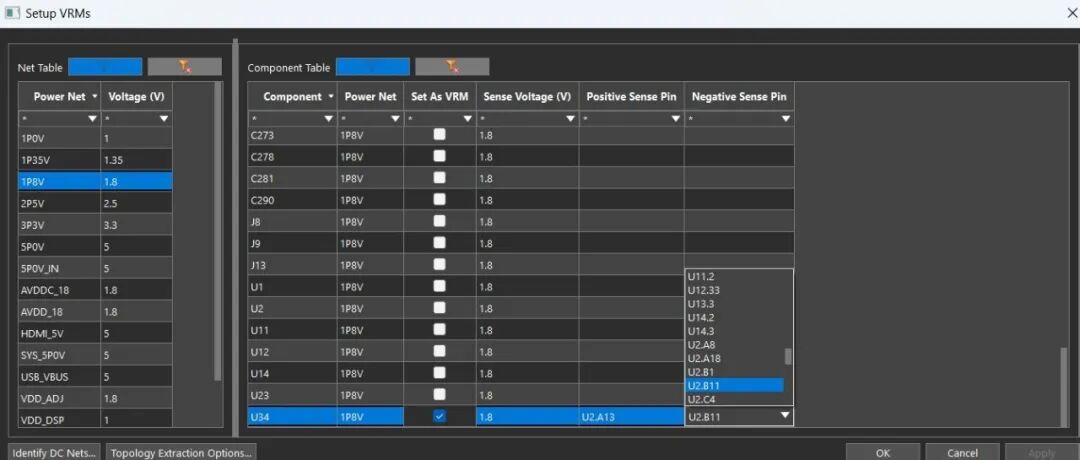The width and height of the screenshot is (1080, 460).
Task: Click the U34 sense voltage 1.8 cell
Action: (x=527, y=417)
